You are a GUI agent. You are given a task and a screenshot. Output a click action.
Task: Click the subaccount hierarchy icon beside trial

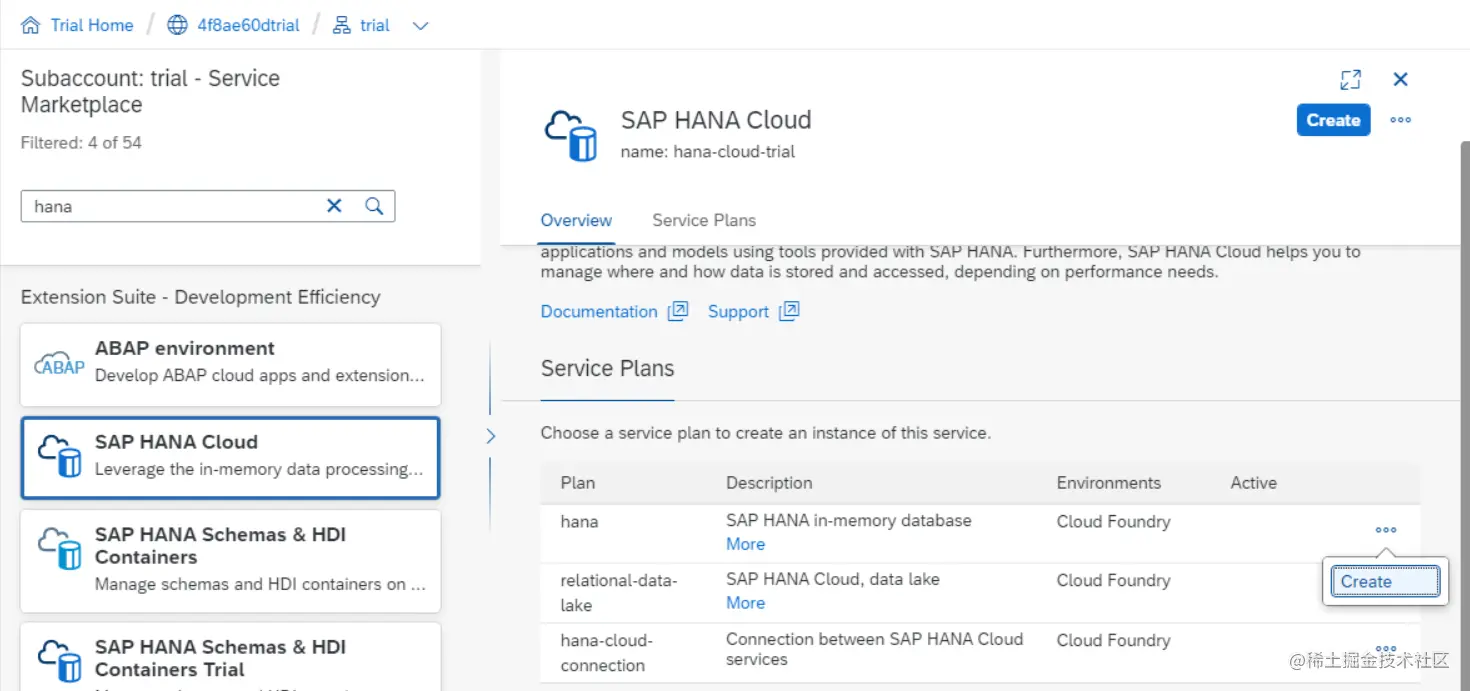point(343,25)
